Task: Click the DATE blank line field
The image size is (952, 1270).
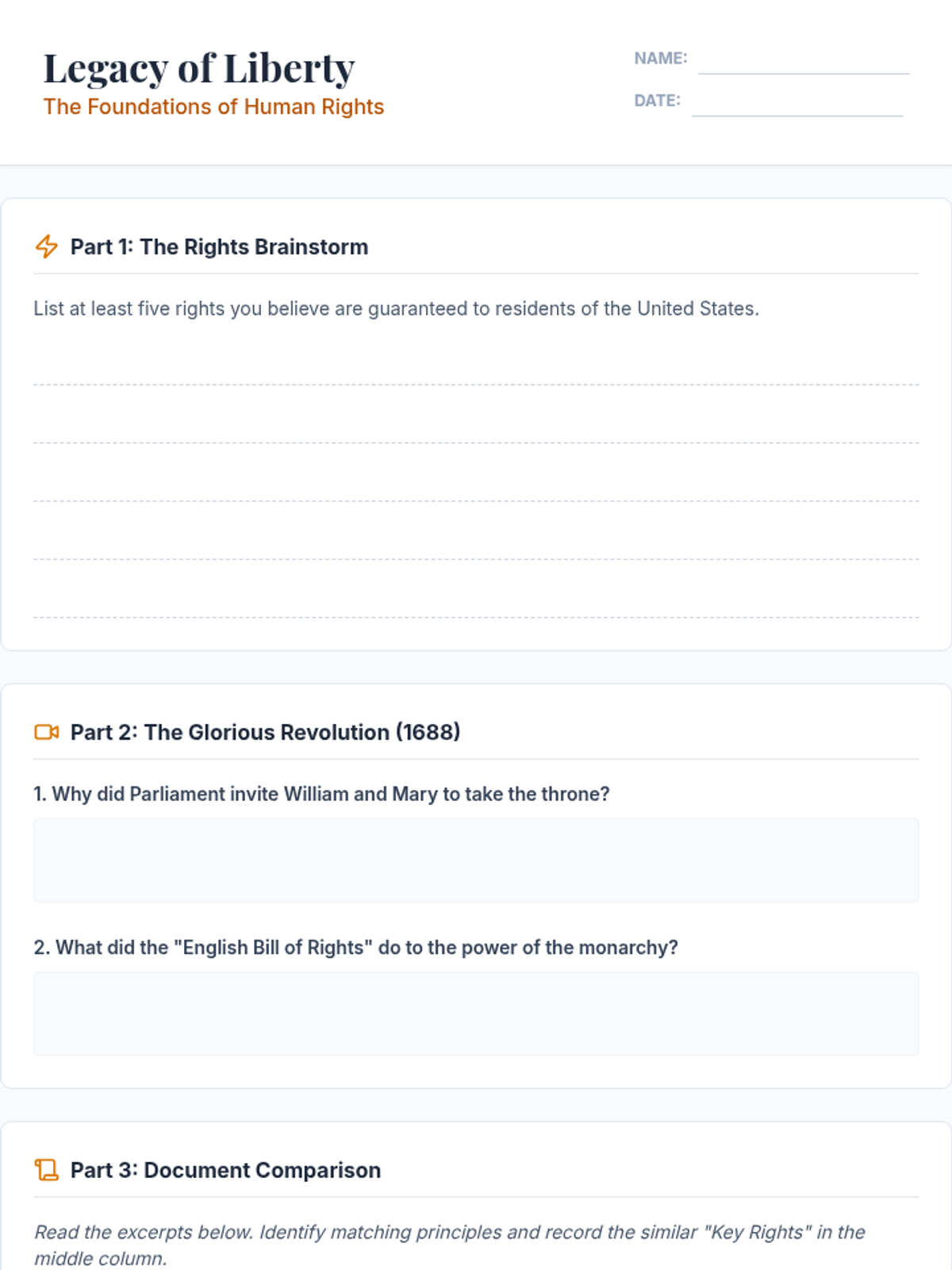Action: click(x=797, y=104)
